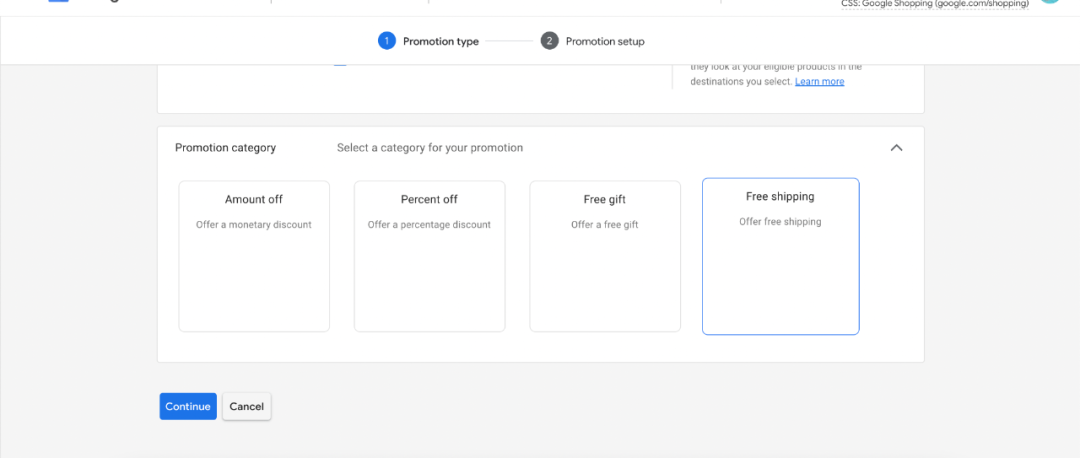Image resolution: width=1080 pixels, height=458 pixels.
Task: Click the step 1 number circle
Action: (387, 41)
